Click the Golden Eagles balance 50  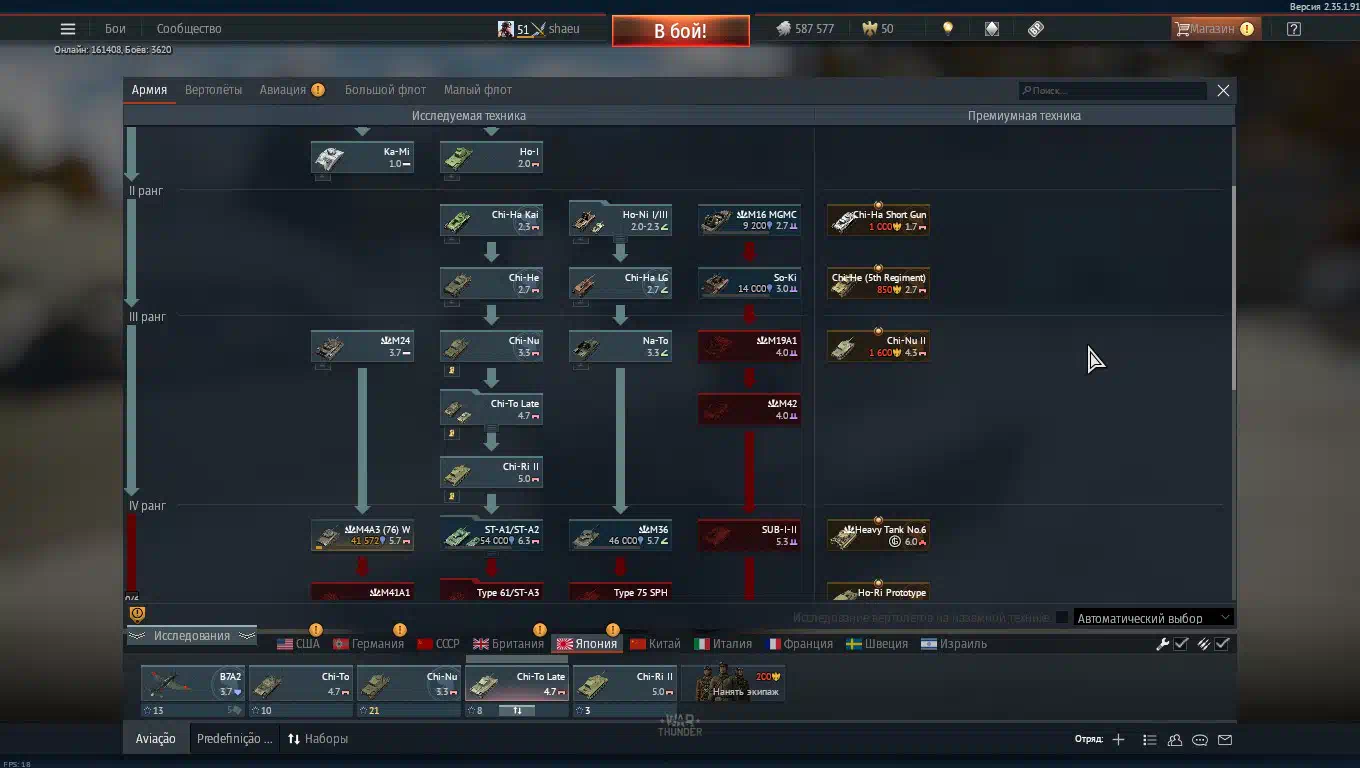click(878, 29)
